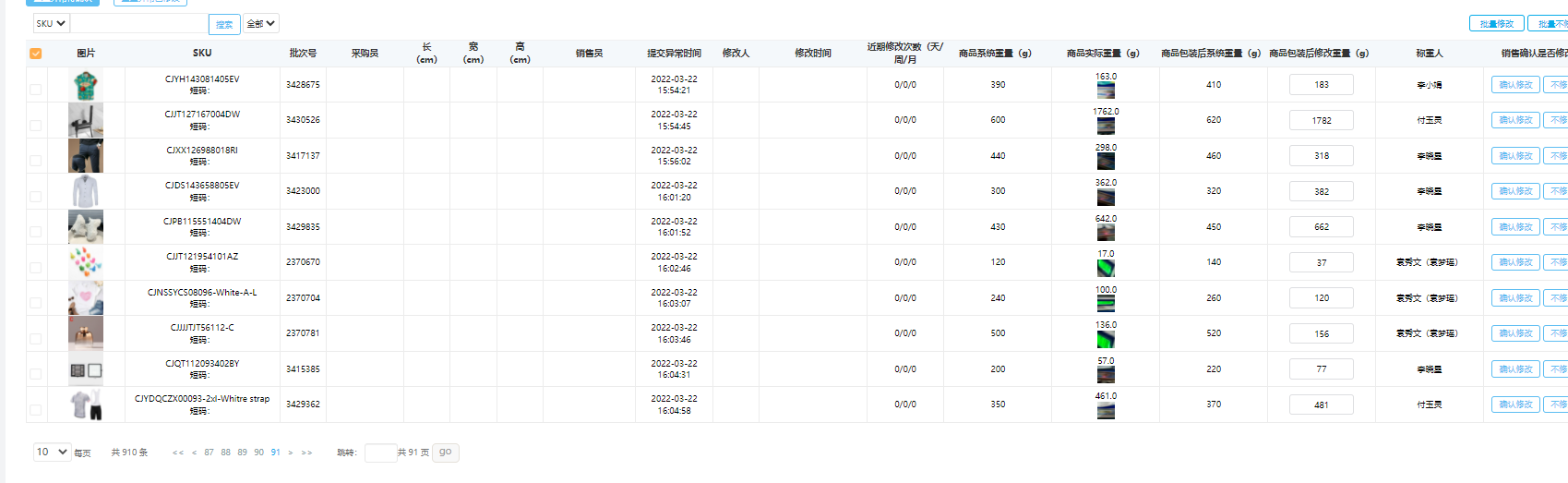Check the row for batch 2370704
The height and width of the screenshot is (483, 1568).
[36, 303]
